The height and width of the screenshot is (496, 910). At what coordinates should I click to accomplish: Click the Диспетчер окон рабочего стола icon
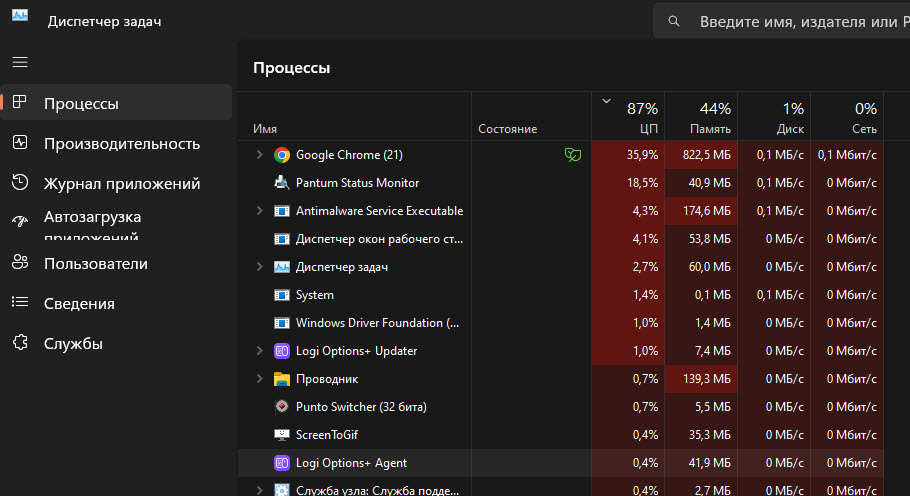281,238
